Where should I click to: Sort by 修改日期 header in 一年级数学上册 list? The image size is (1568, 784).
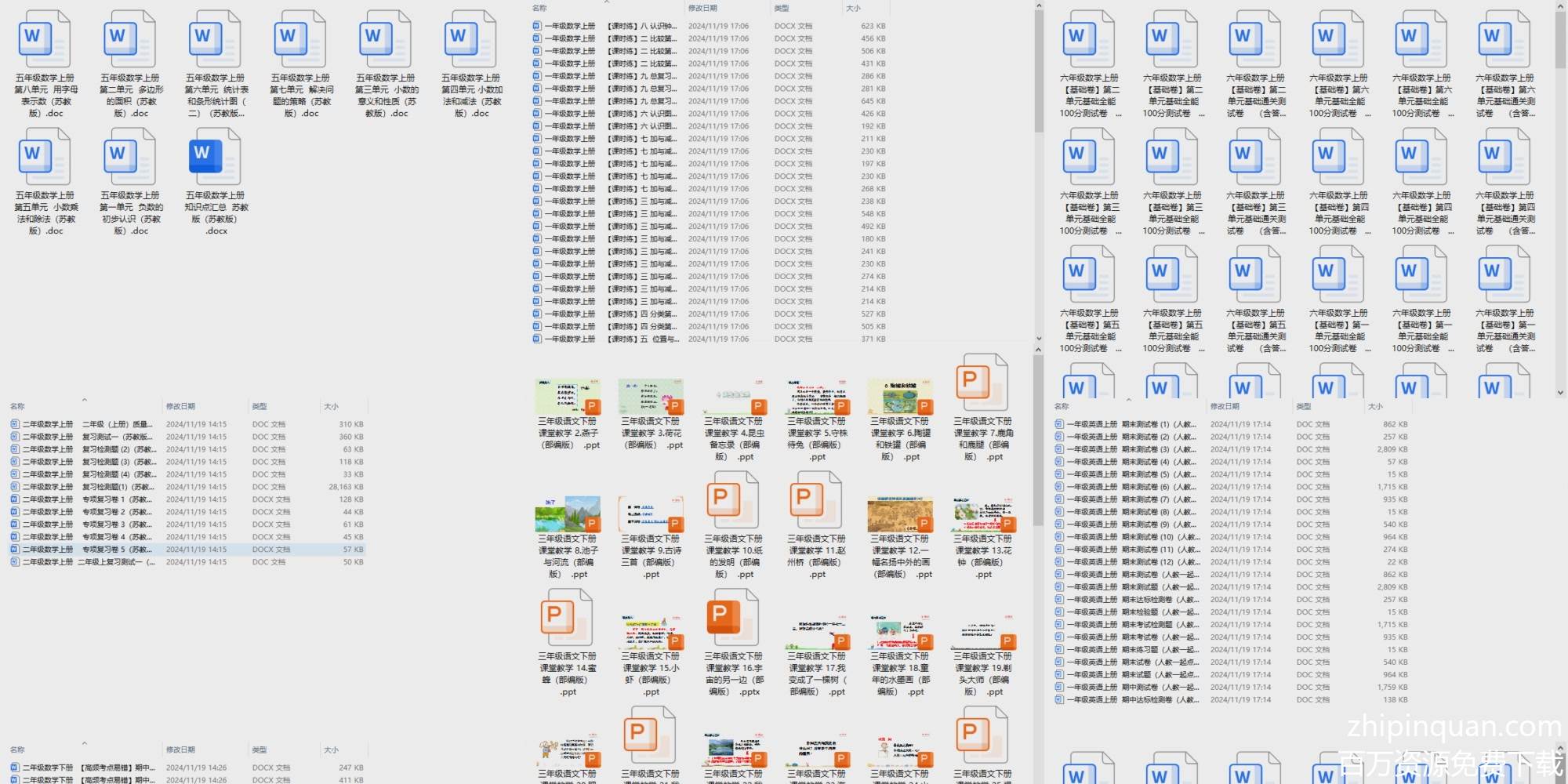pyautogui.click(x=702, y=8)
